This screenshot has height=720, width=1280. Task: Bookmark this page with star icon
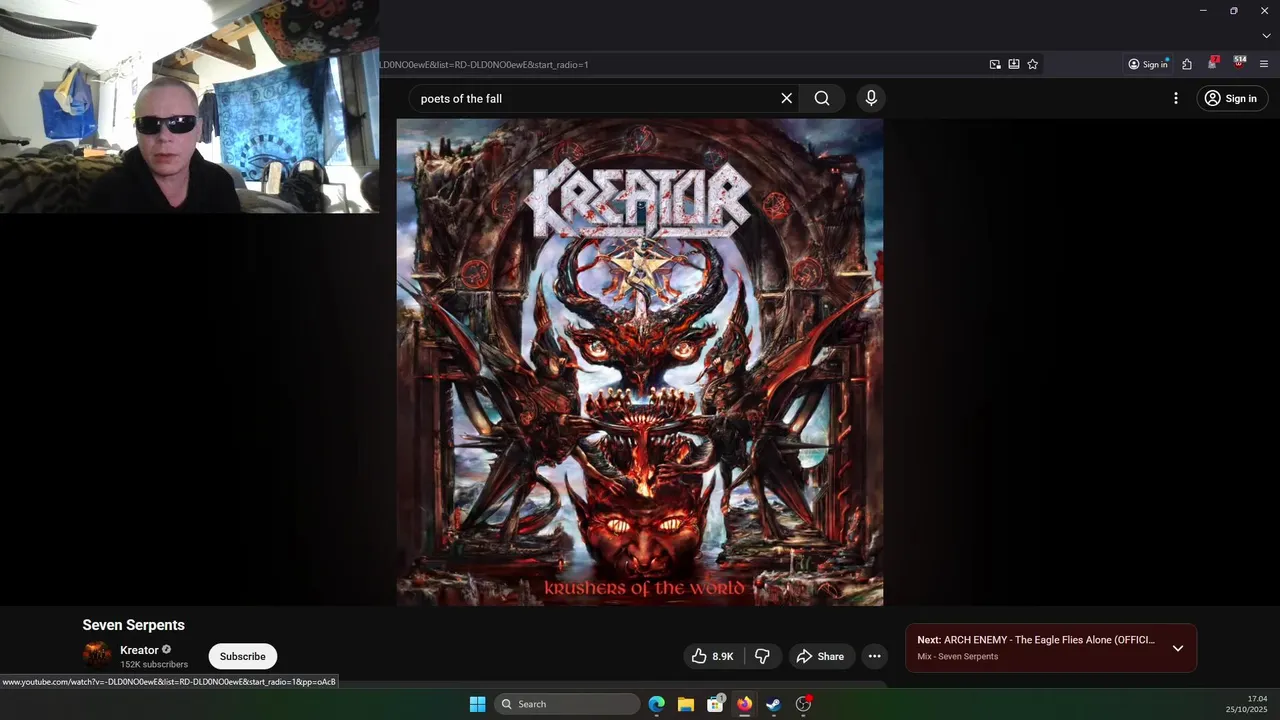coord(1033,64)
